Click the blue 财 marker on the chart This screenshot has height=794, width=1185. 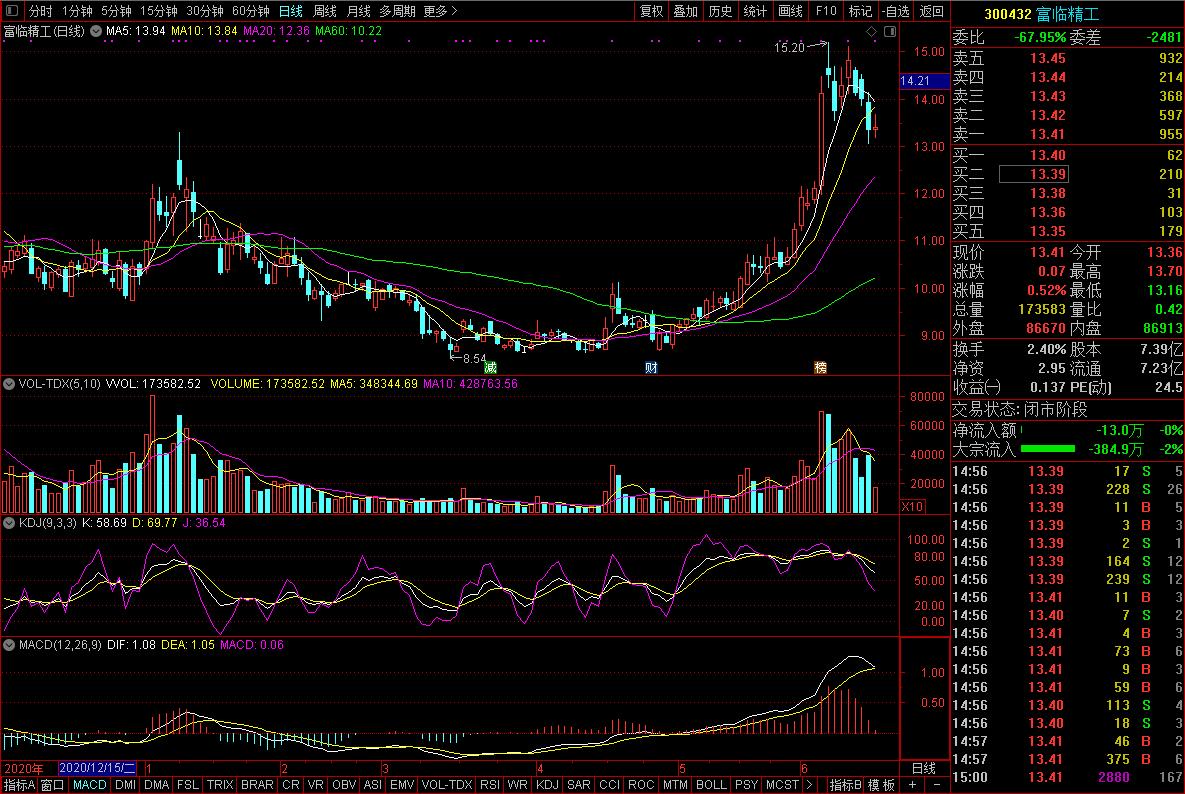coord(651,368)
